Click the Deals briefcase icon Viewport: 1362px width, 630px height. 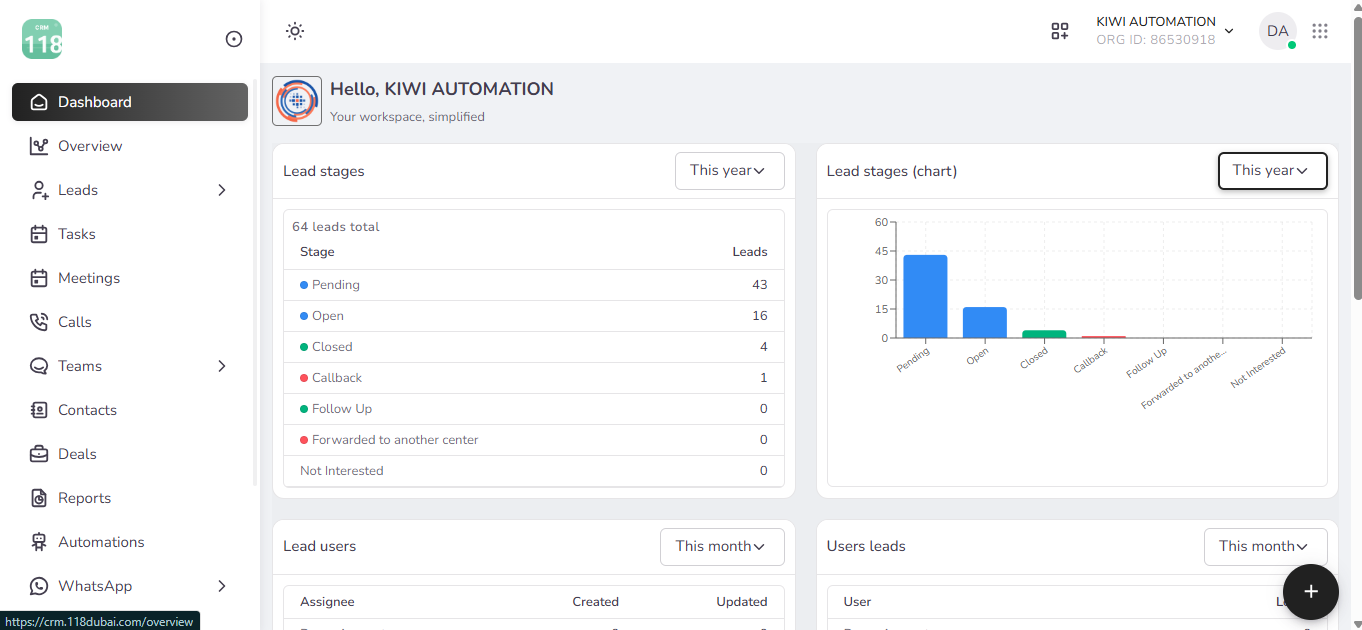pyautogui.click(x=39, y=454)
